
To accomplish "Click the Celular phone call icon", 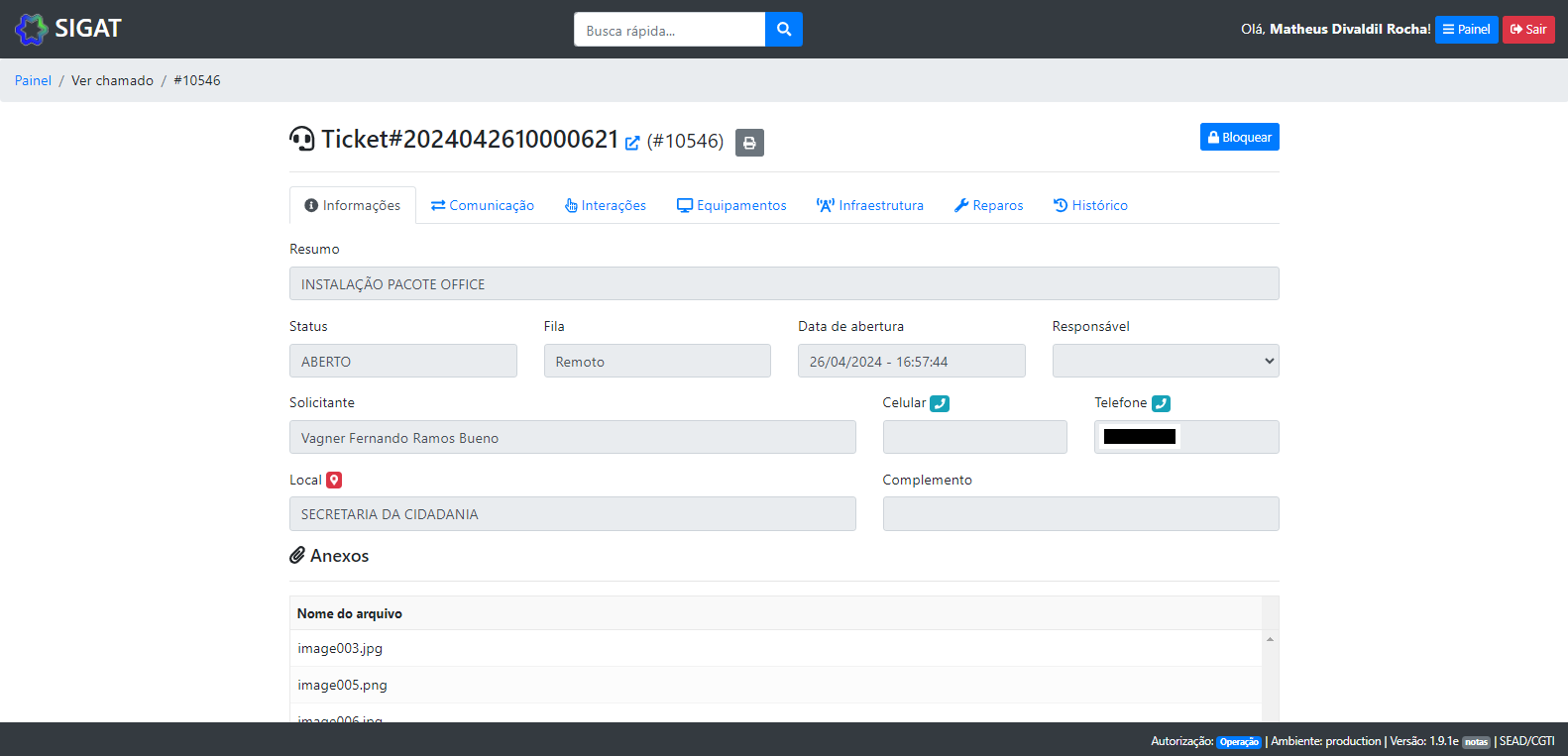I will pyautogui.click(x=940, y=403).
